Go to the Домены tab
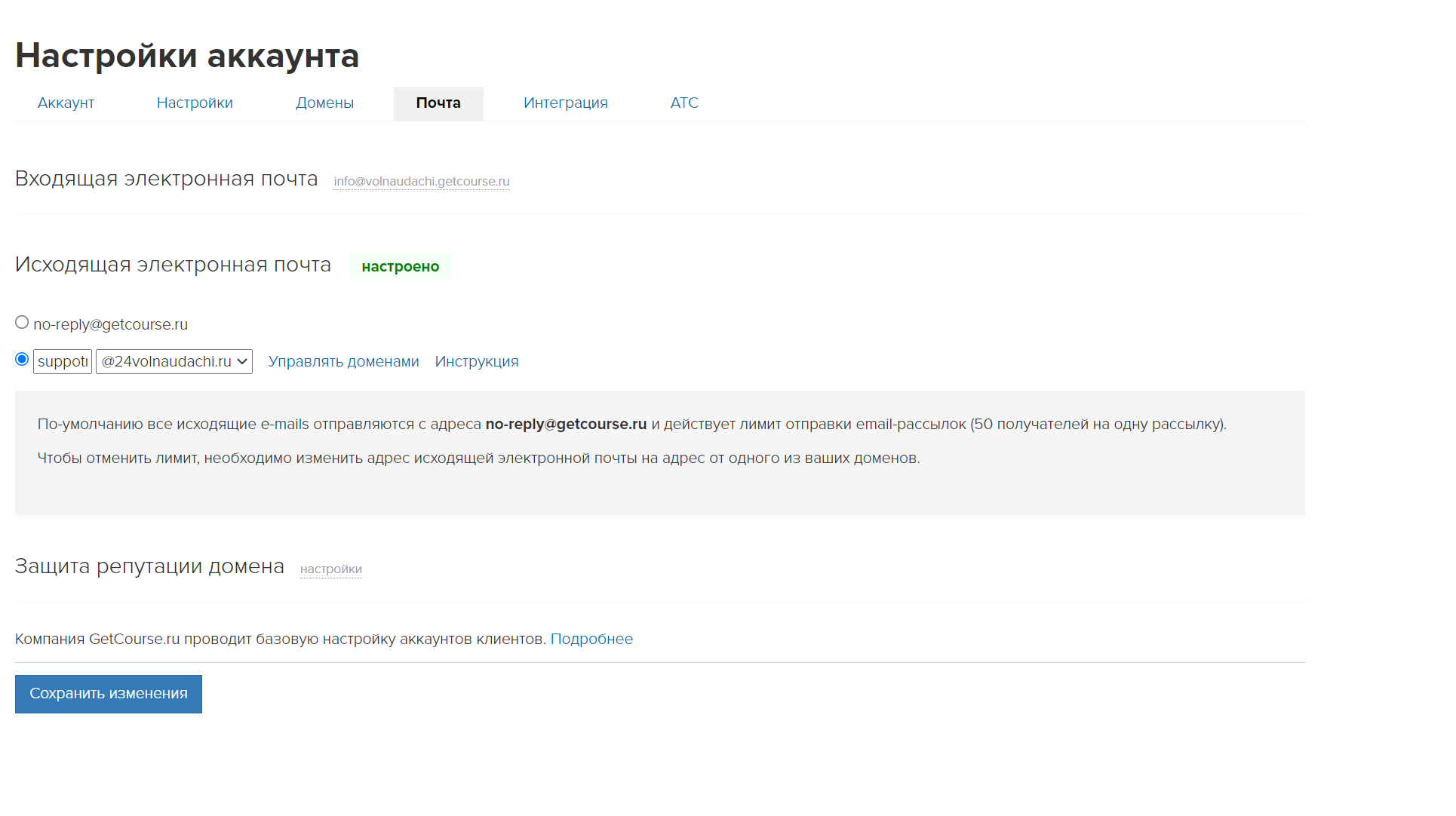Viewport: 1456px width, 816px height. click(324, 103)
